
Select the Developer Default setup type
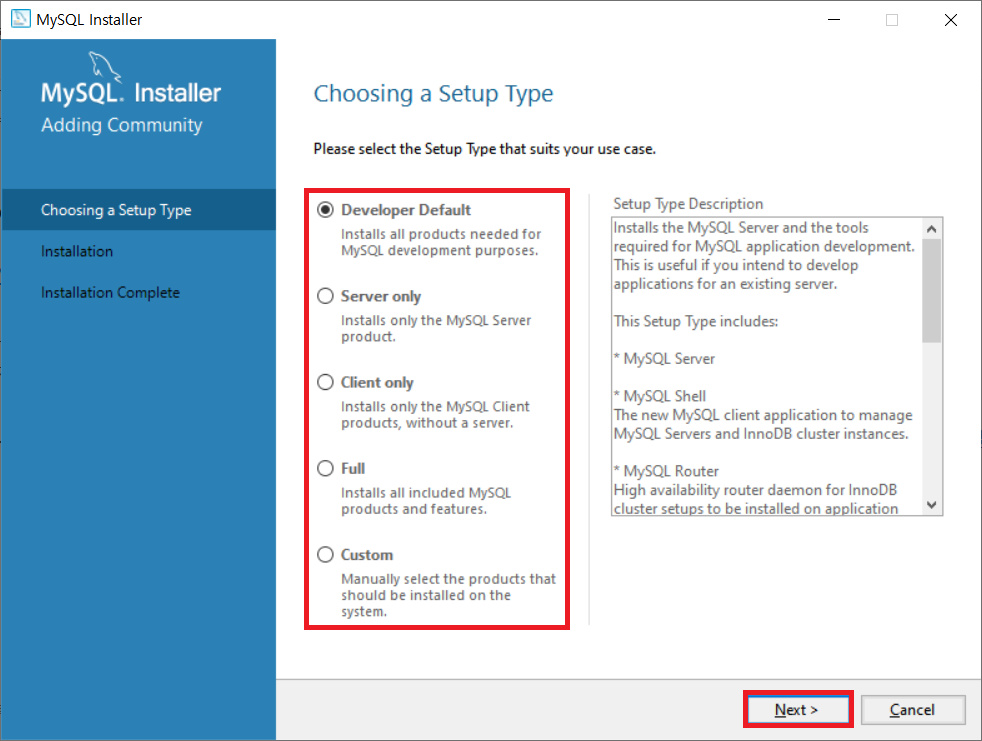(x=325, y=210)
